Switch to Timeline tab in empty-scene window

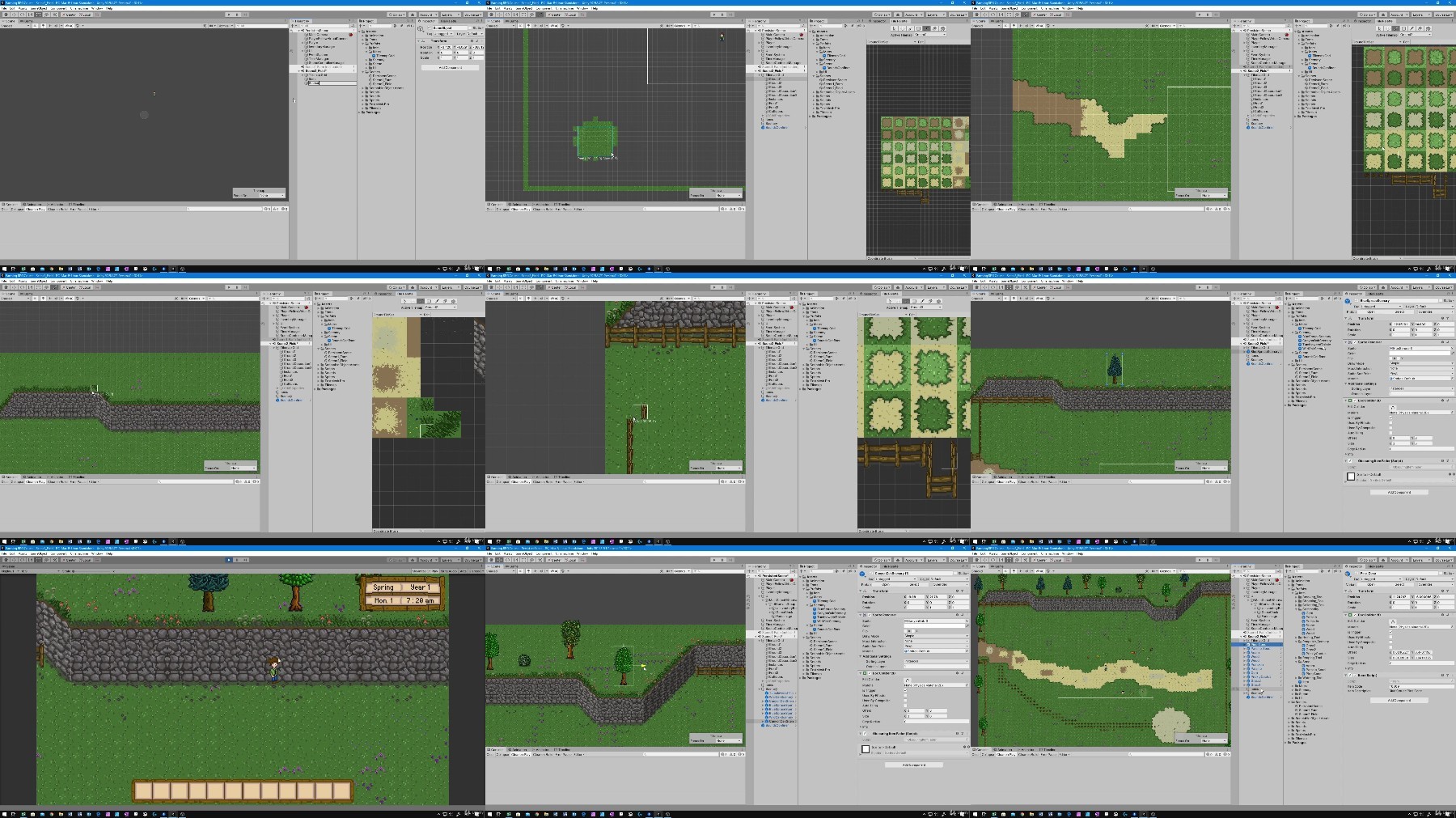77,204
